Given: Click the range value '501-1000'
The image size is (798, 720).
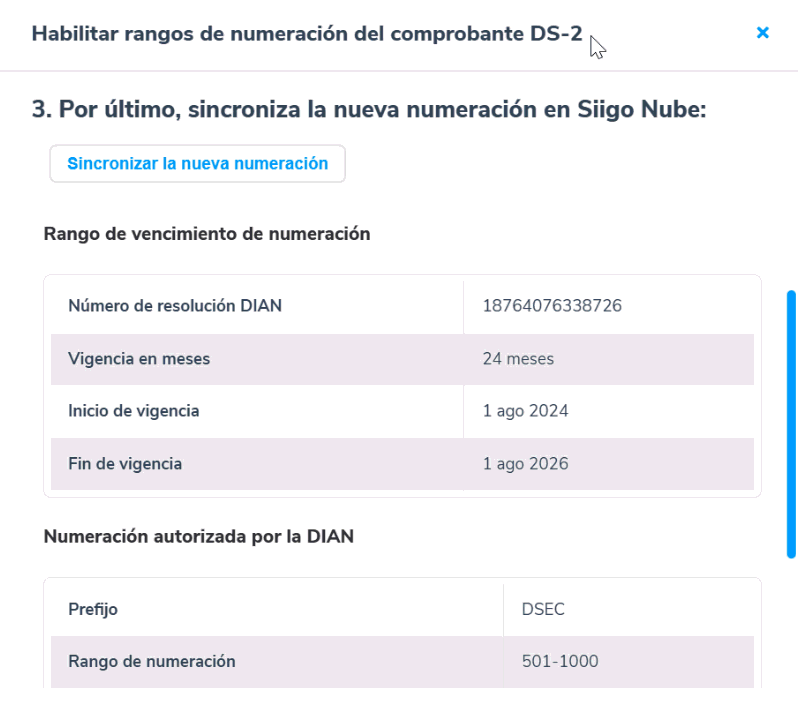Looking at the screenshot, I should (560, 661).
